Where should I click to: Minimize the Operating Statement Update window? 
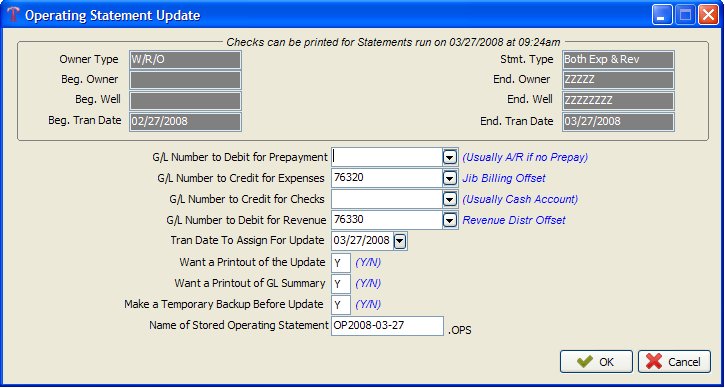(x=662, y=16)
